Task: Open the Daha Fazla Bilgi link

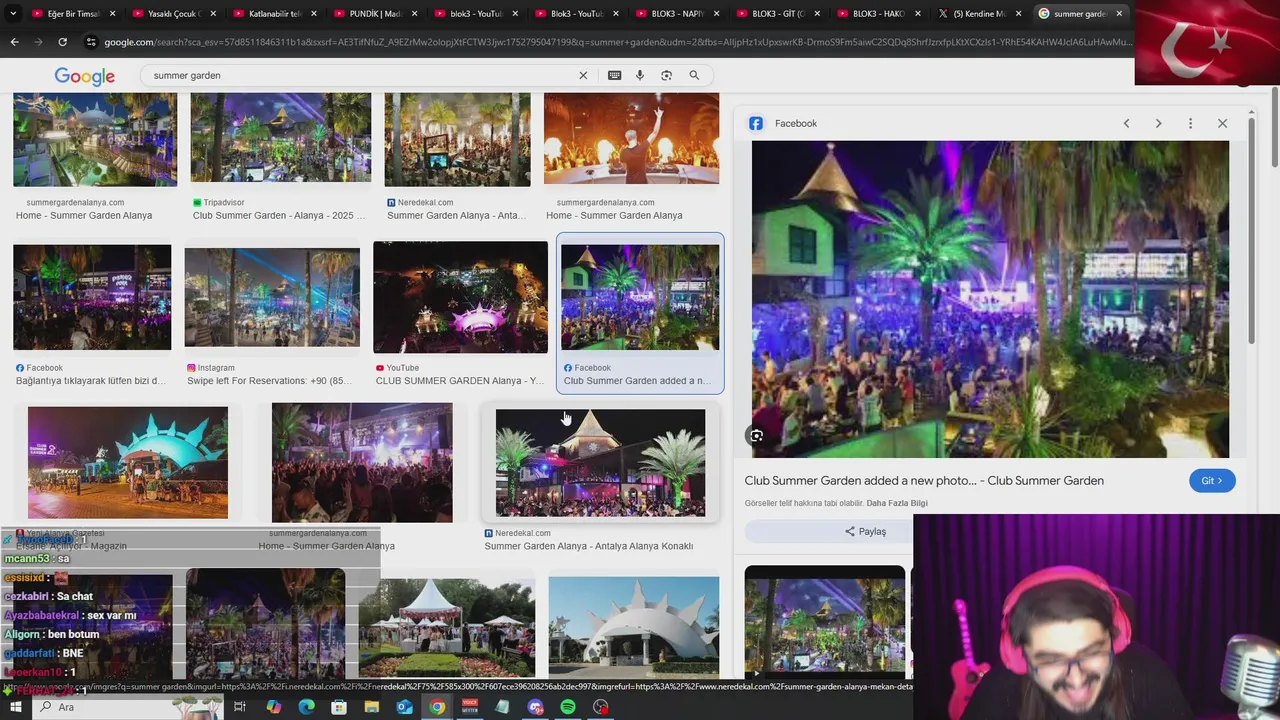Action: pos(897,503)
